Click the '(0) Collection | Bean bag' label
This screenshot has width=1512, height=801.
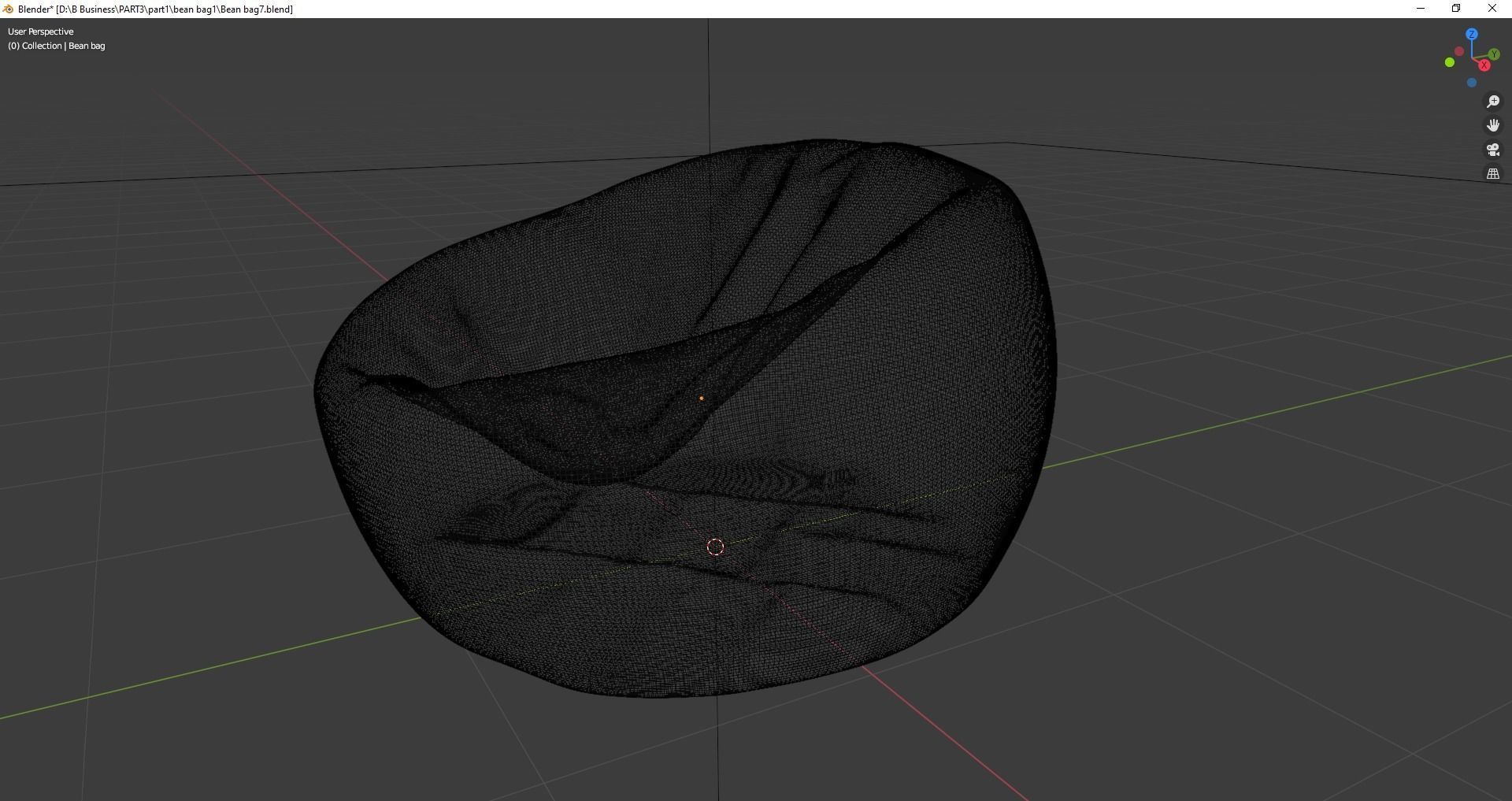point(56,46)
